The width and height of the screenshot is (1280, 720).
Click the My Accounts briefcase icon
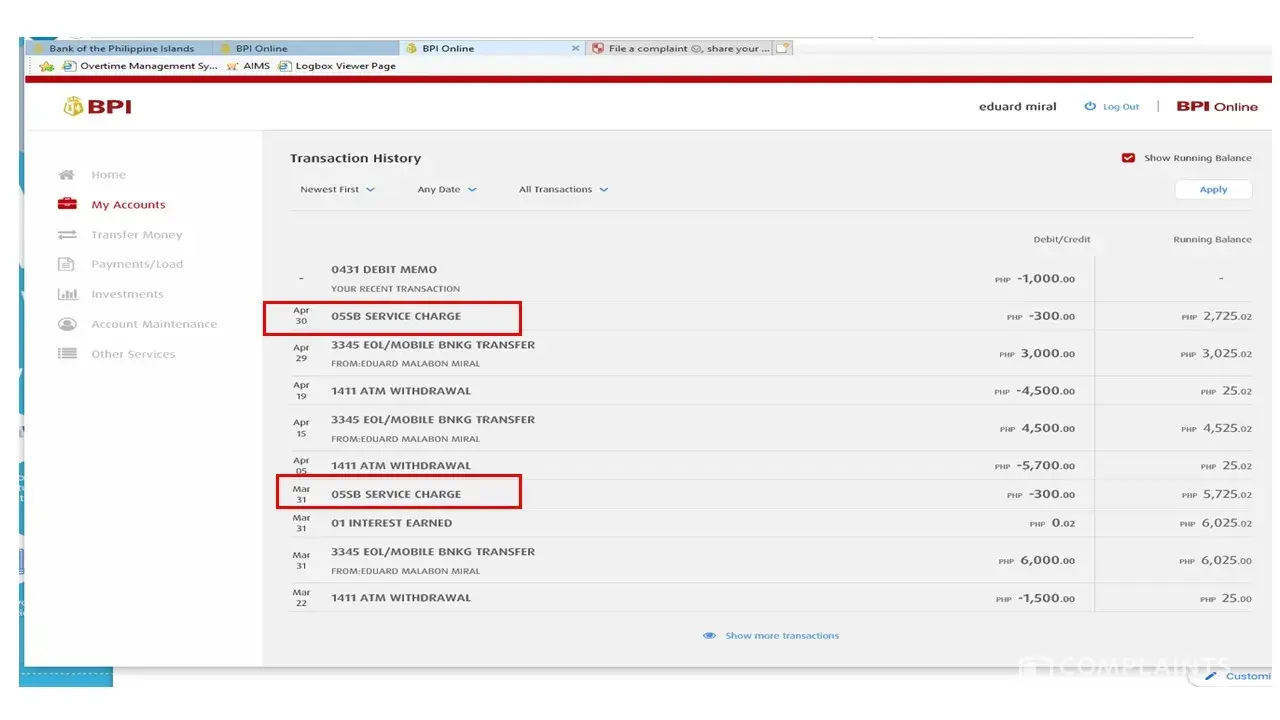(x=67, y=204)
